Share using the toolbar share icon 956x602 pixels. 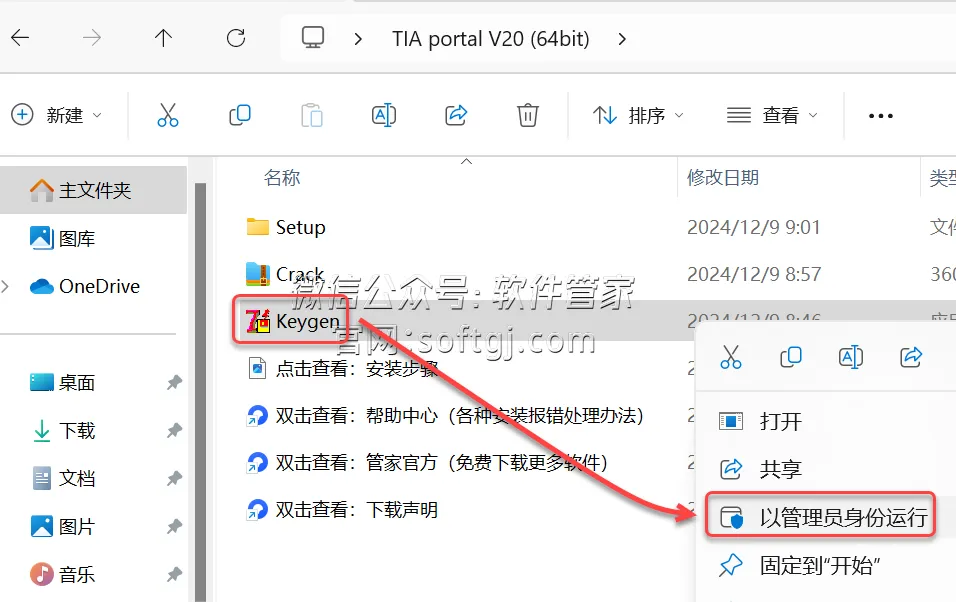pos(456,115)
